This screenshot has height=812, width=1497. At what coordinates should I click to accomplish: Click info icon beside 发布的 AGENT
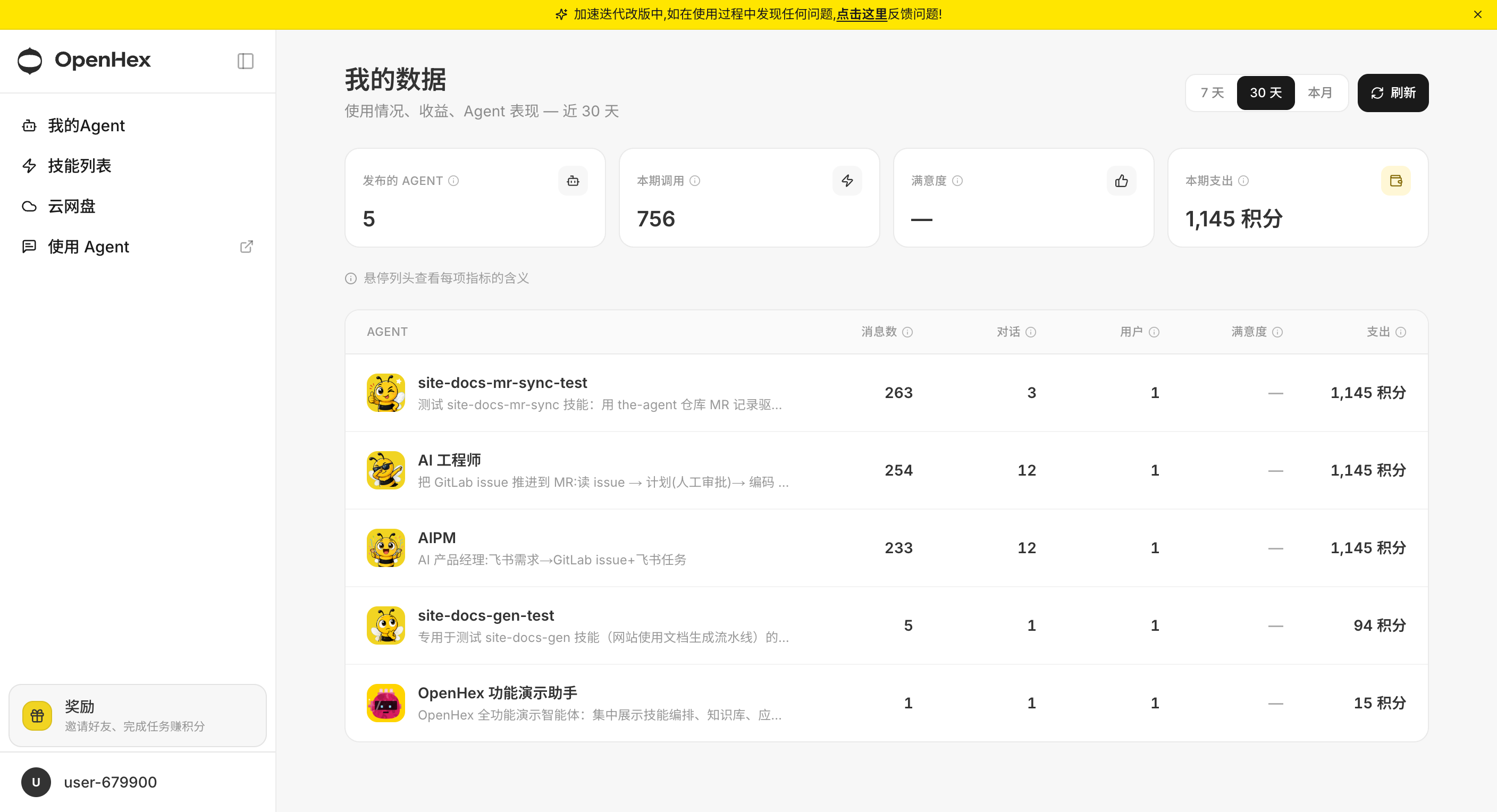click(454, 181)
